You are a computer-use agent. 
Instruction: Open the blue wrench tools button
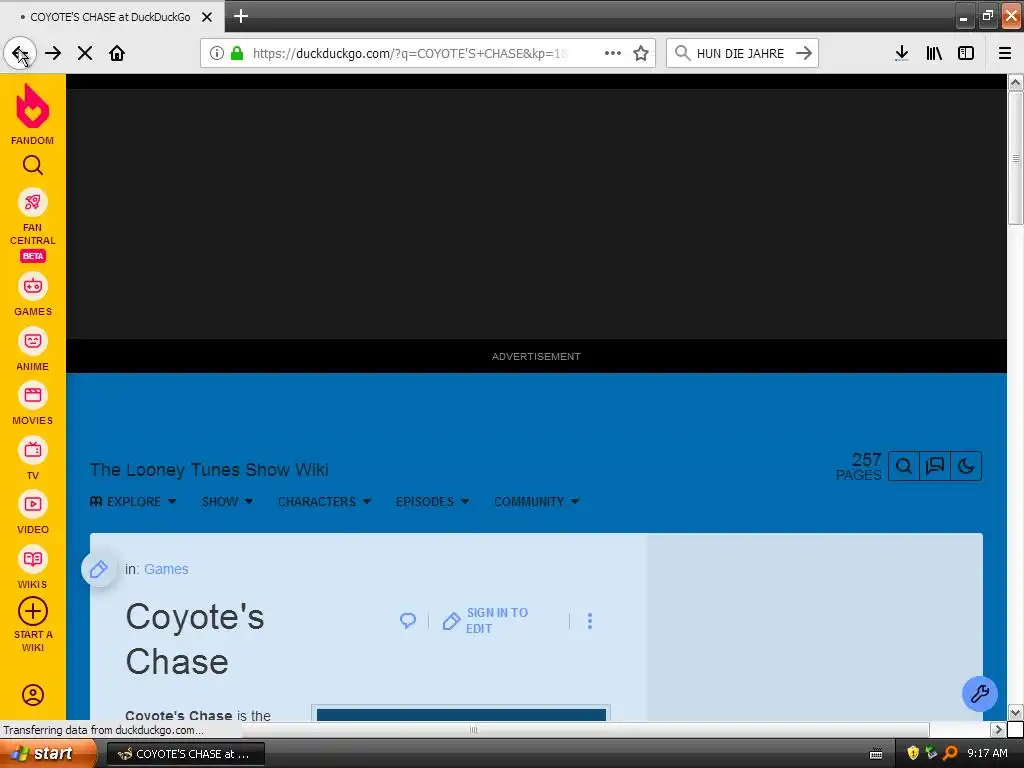coord(980,694)
